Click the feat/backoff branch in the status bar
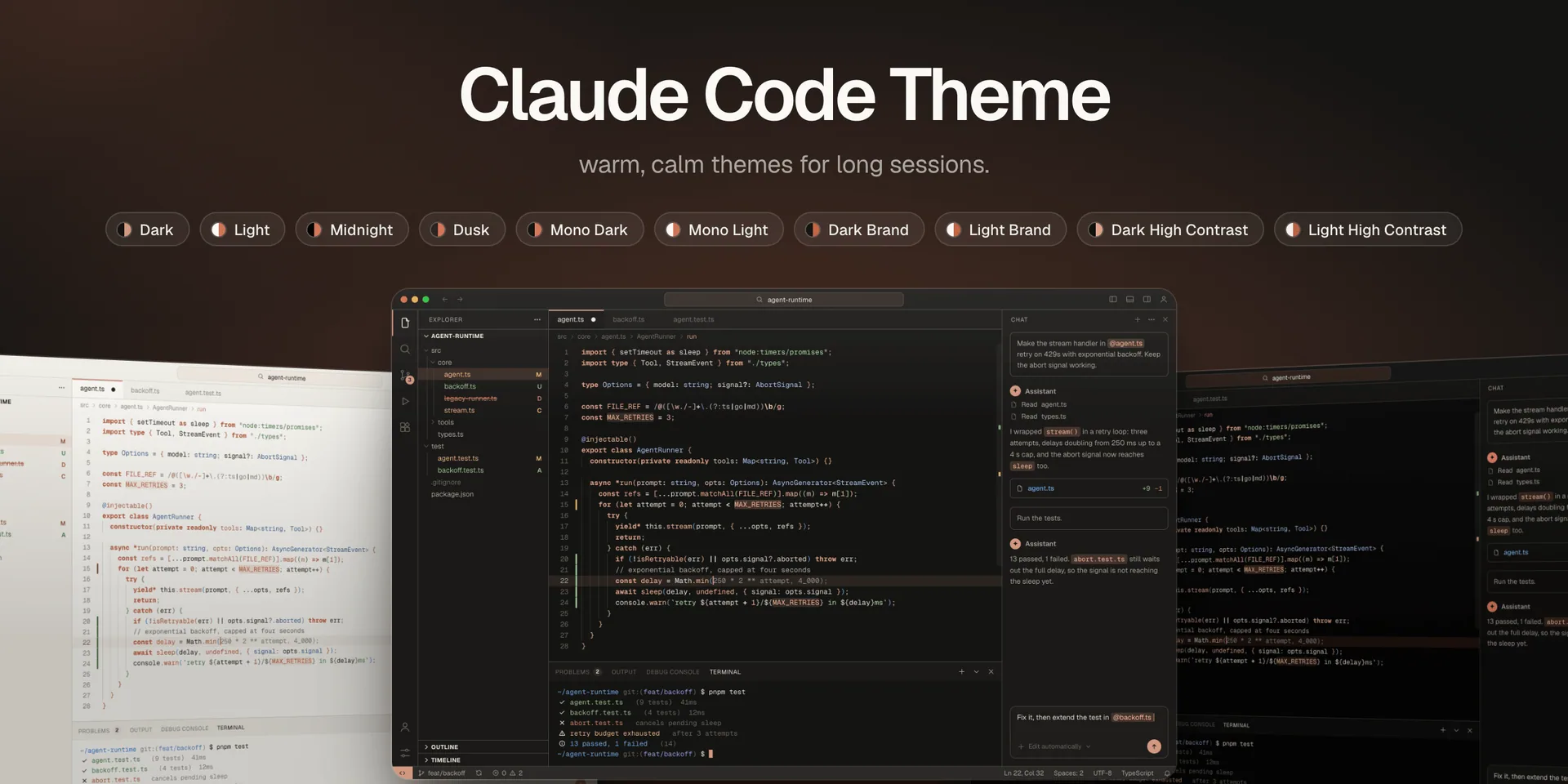This screenshot has width=1568, height=784. coord(442,773)
